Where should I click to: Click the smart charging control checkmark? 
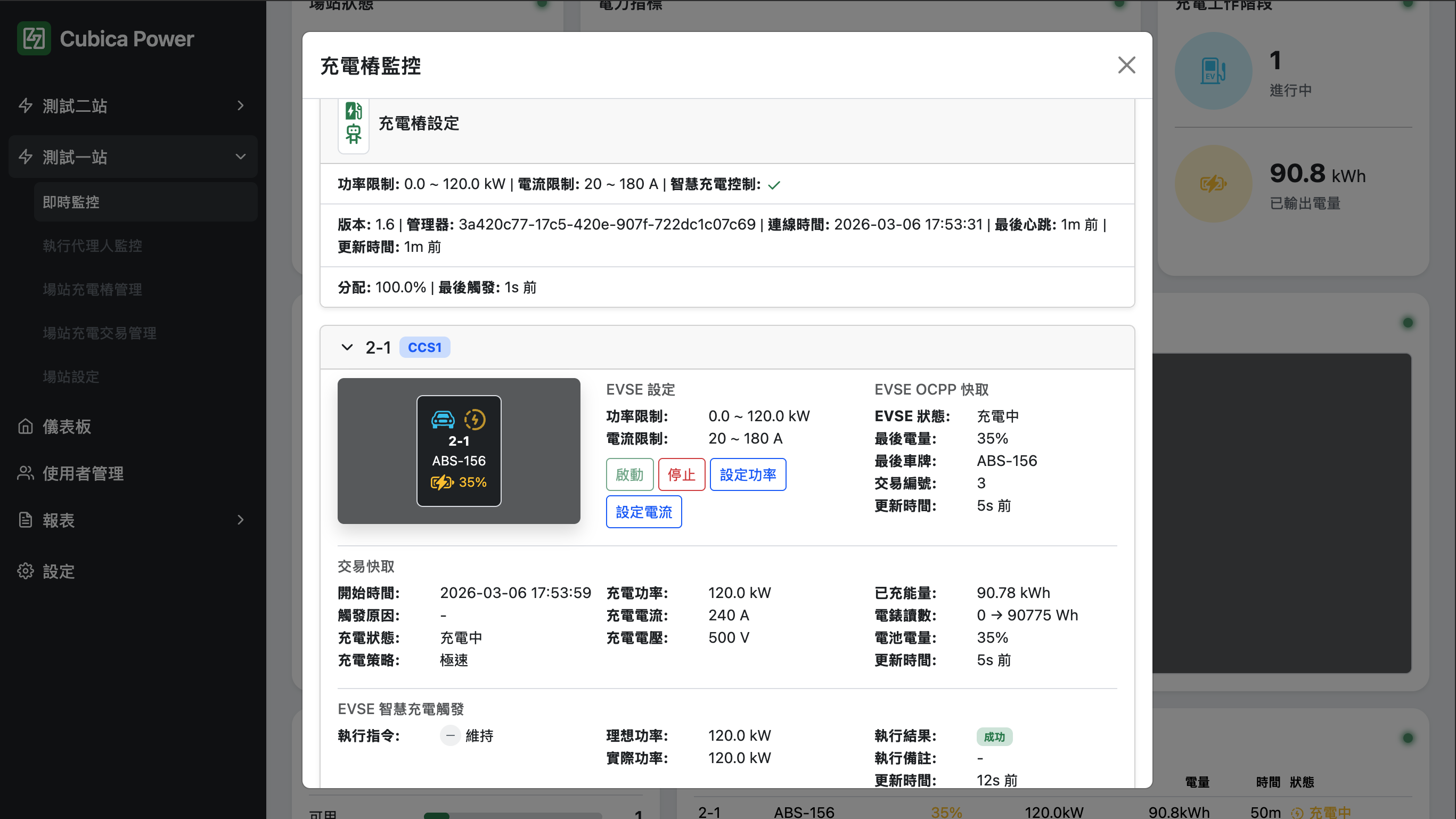(774, 185)
